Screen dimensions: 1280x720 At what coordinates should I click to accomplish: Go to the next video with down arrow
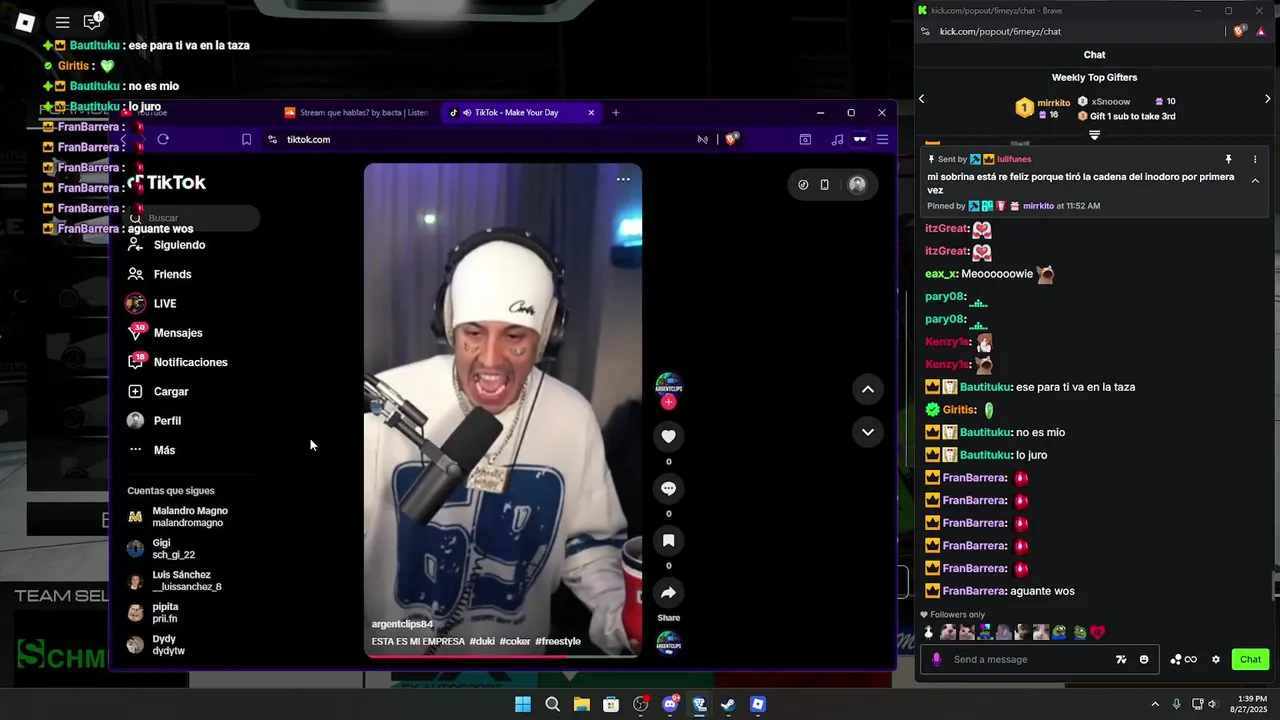[x=868, y=432]
